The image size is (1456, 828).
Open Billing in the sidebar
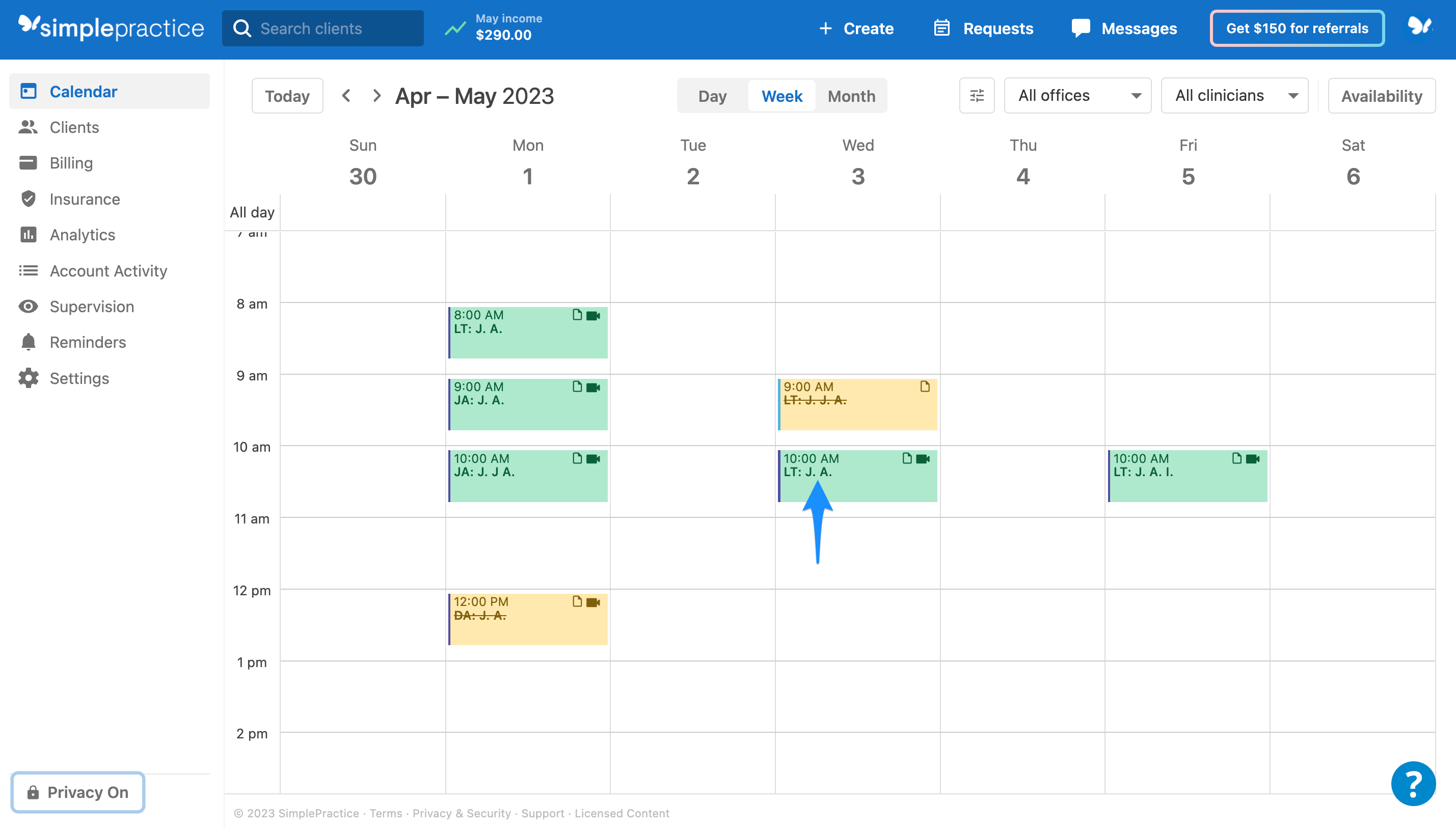coord(109,162)
